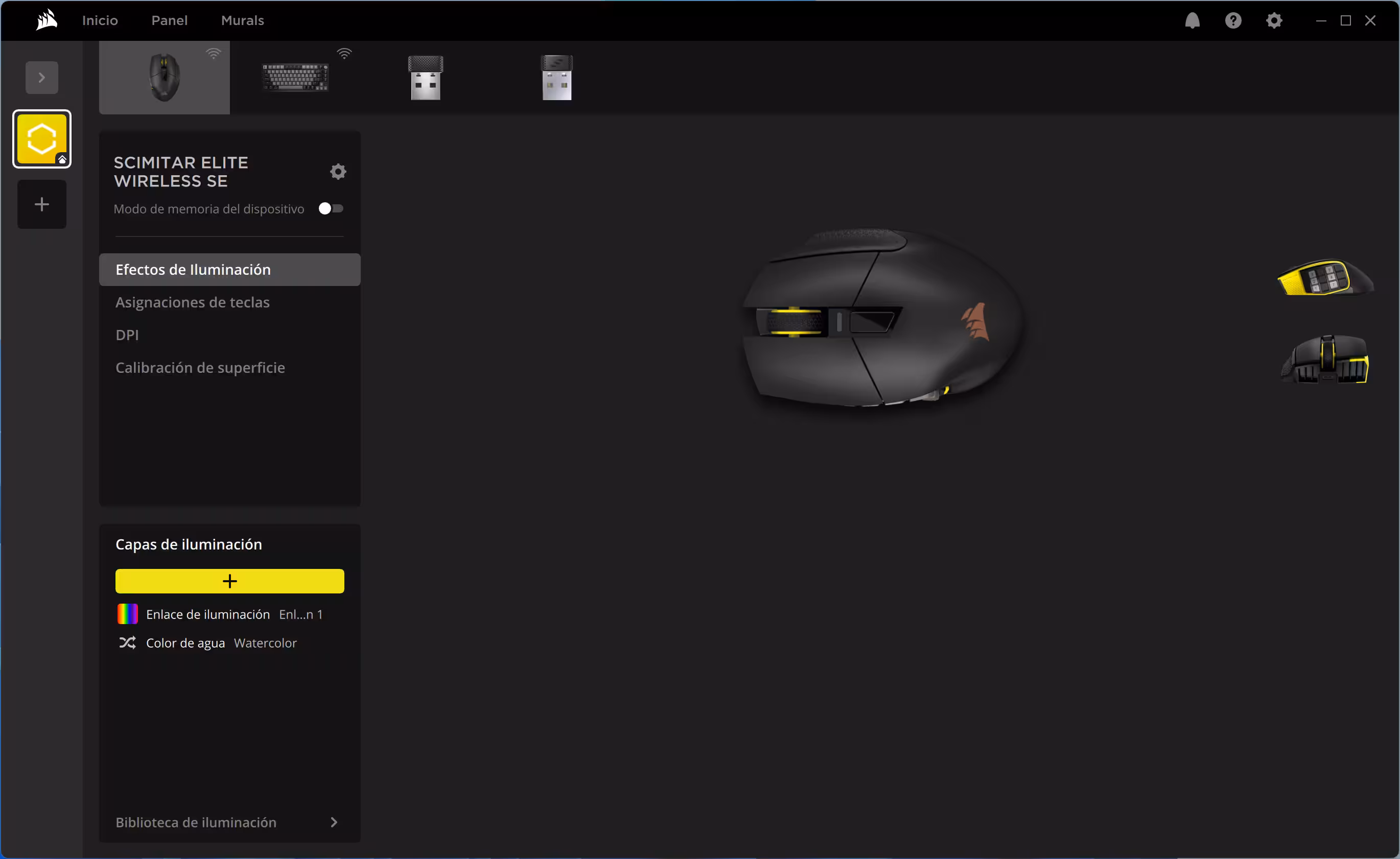Open the Inicio tab
The width and height of the screenshot is (1400, 859).
[x=100, y=20]
